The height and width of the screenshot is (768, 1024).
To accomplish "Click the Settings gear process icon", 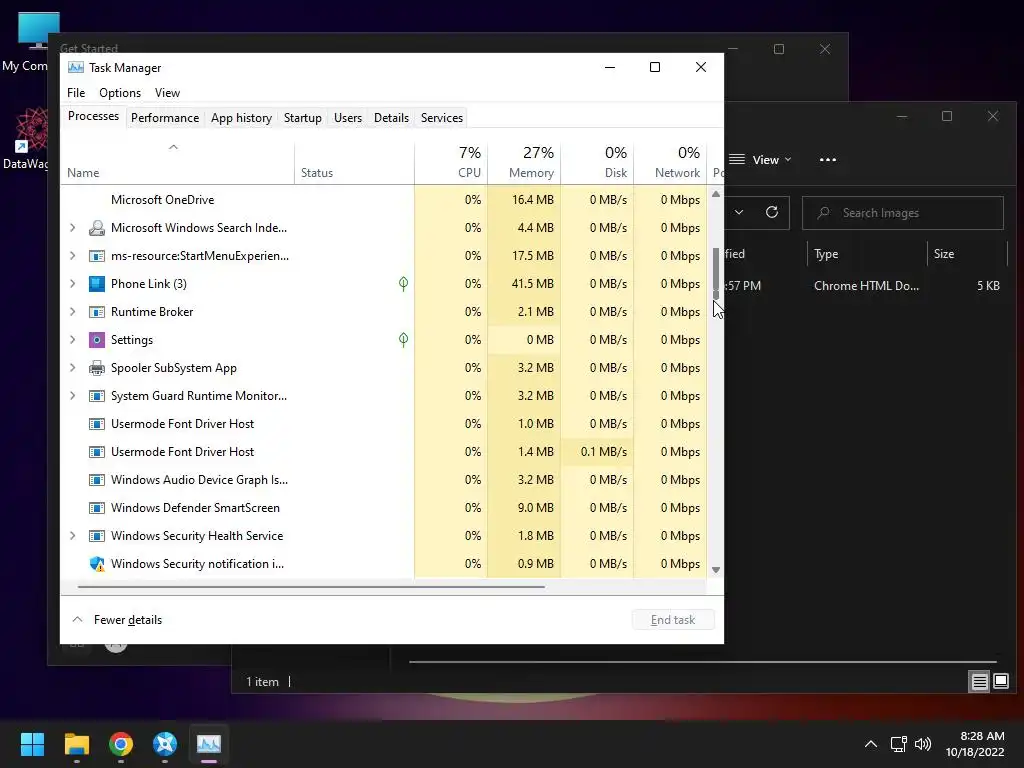I will 97,340.
